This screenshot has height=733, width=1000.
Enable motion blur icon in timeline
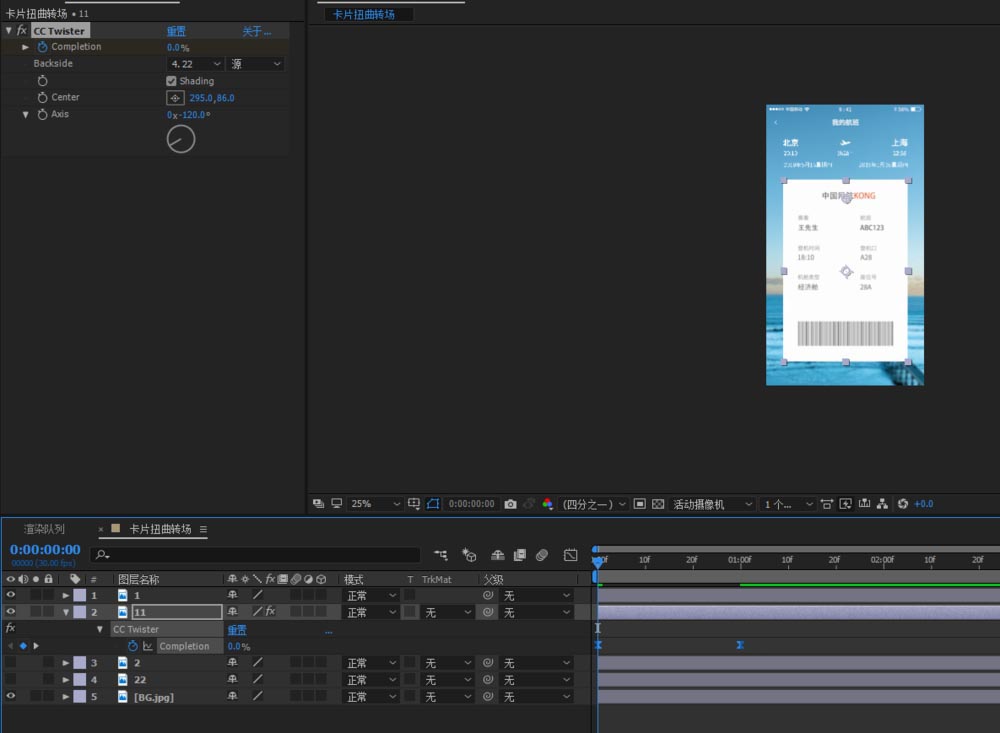click(542, 555)
